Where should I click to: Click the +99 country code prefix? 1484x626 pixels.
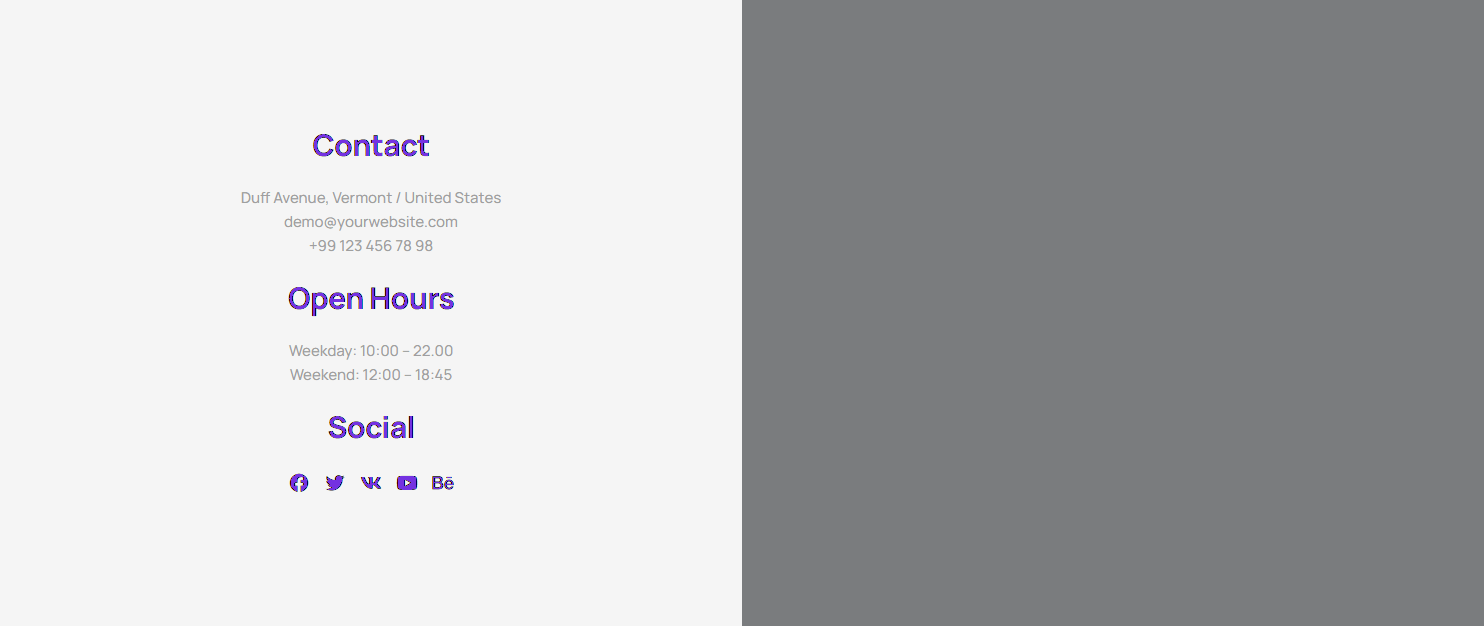pos(322,246)
